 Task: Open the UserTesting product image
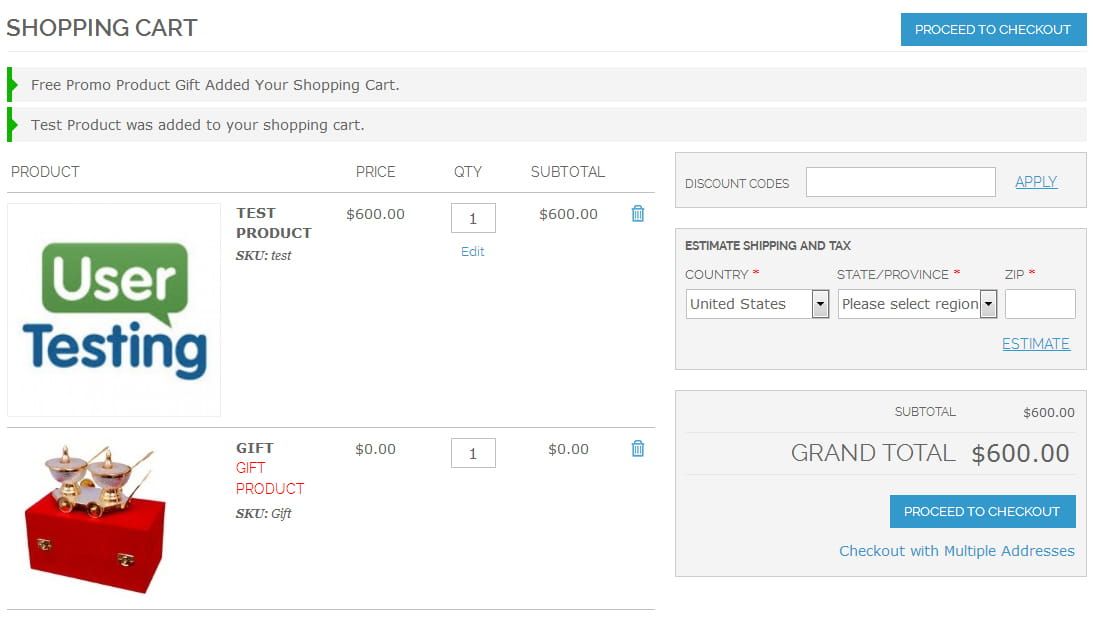[x=114, y=310]
